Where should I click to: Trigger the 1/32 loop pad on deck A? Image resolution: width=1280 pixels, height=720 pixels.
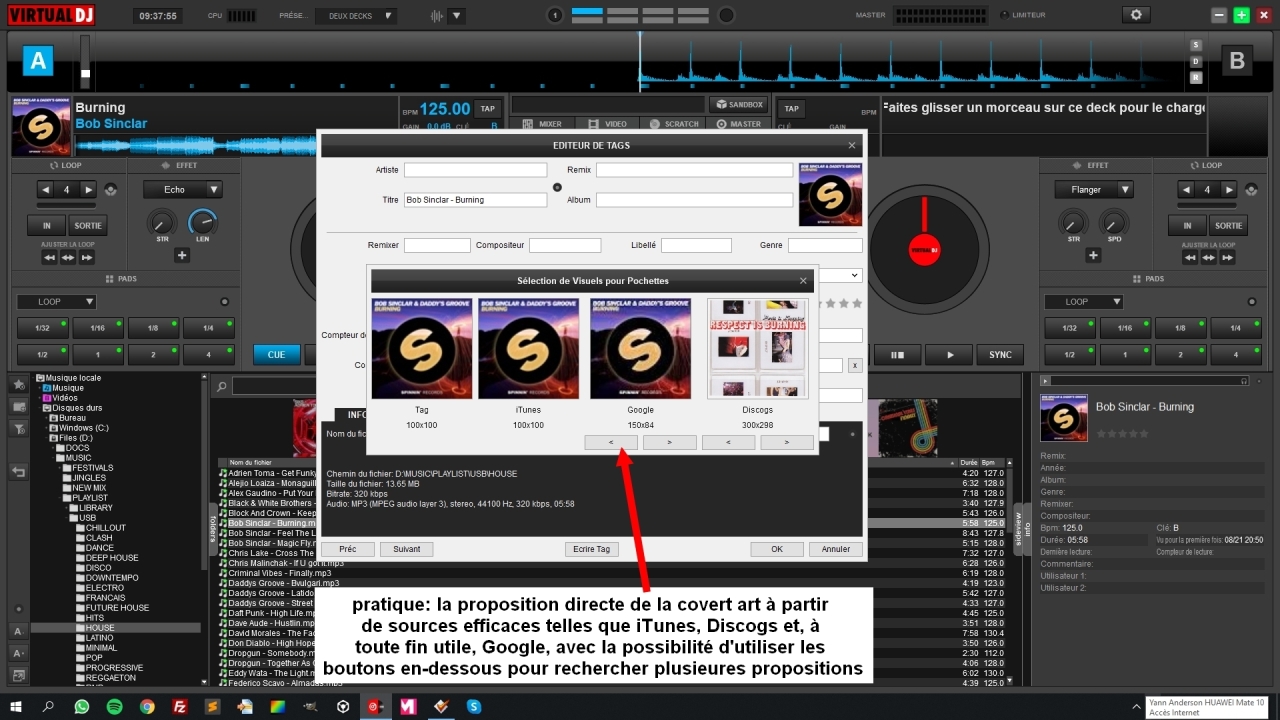tap(42, 328)
